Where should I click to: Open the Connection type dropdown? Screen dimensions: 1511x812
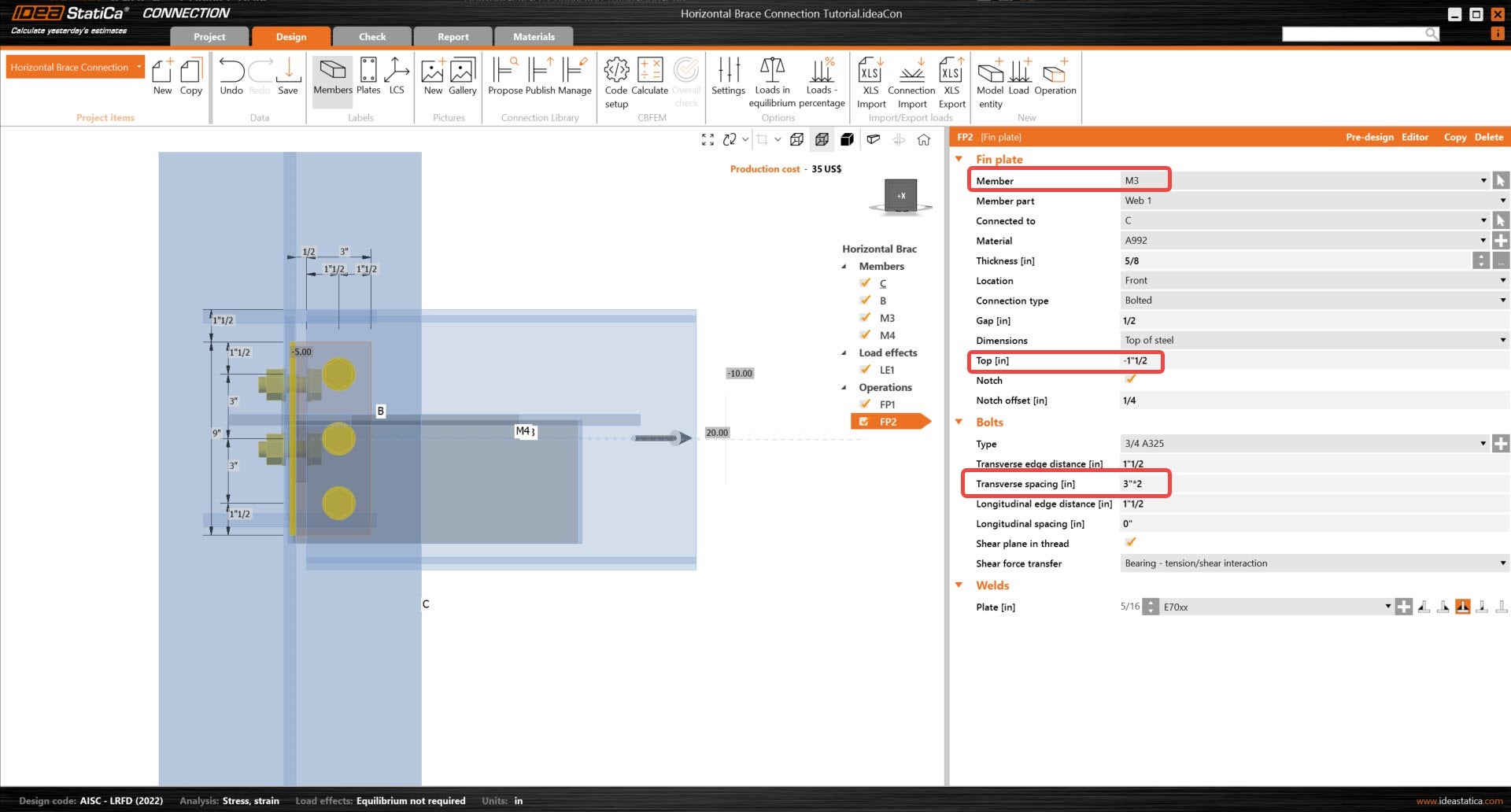(x=1502, y=301)
